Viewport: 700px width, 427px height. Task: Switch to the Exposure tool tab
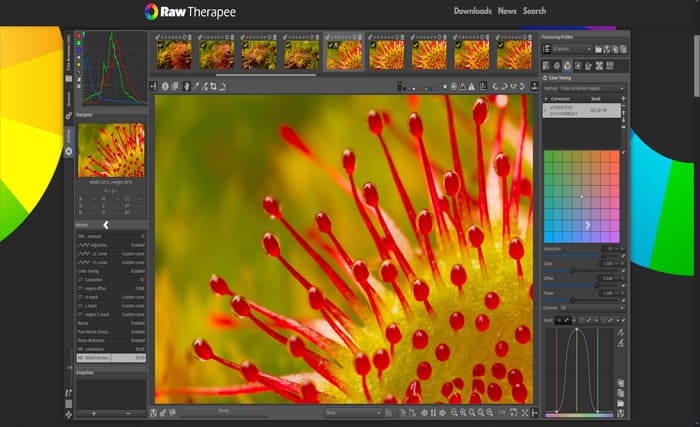pos(546,66)
